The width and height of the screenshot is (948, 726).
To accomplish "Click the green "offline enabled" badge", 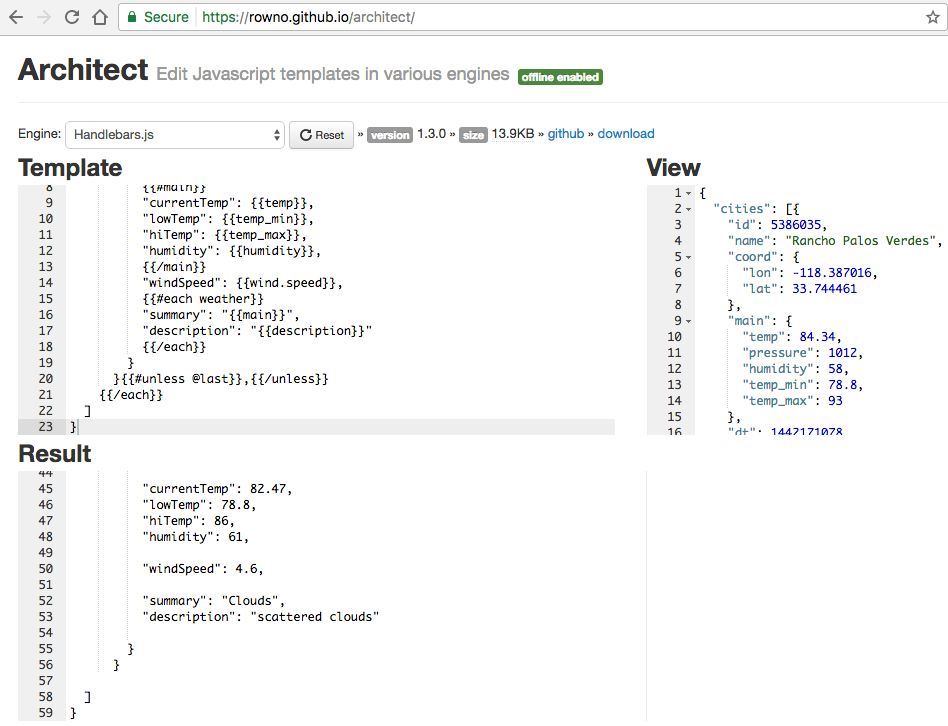I will point(560,76).
